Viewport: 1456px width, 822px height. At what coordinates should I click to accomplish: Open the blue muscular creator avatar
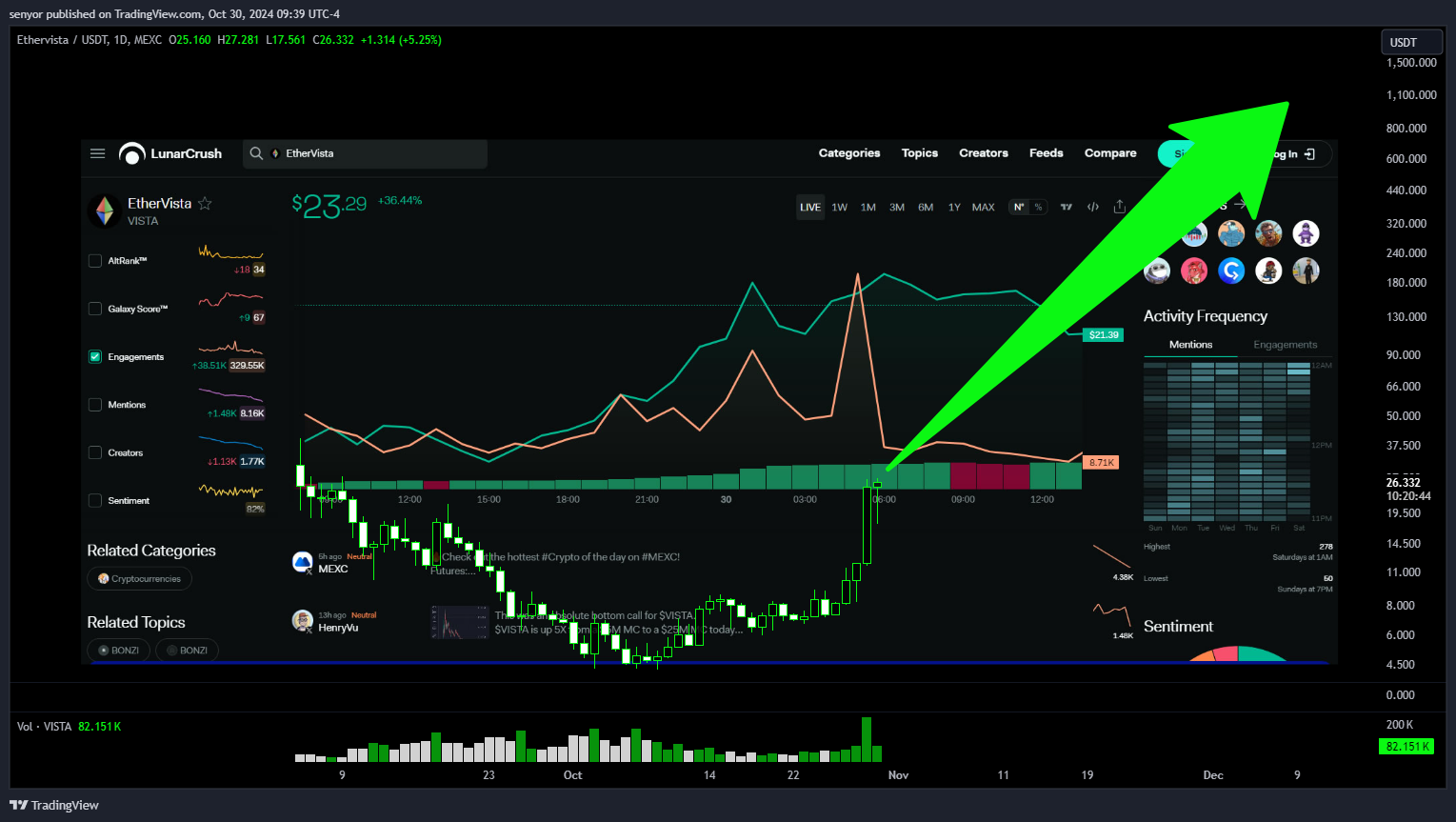1231,233
